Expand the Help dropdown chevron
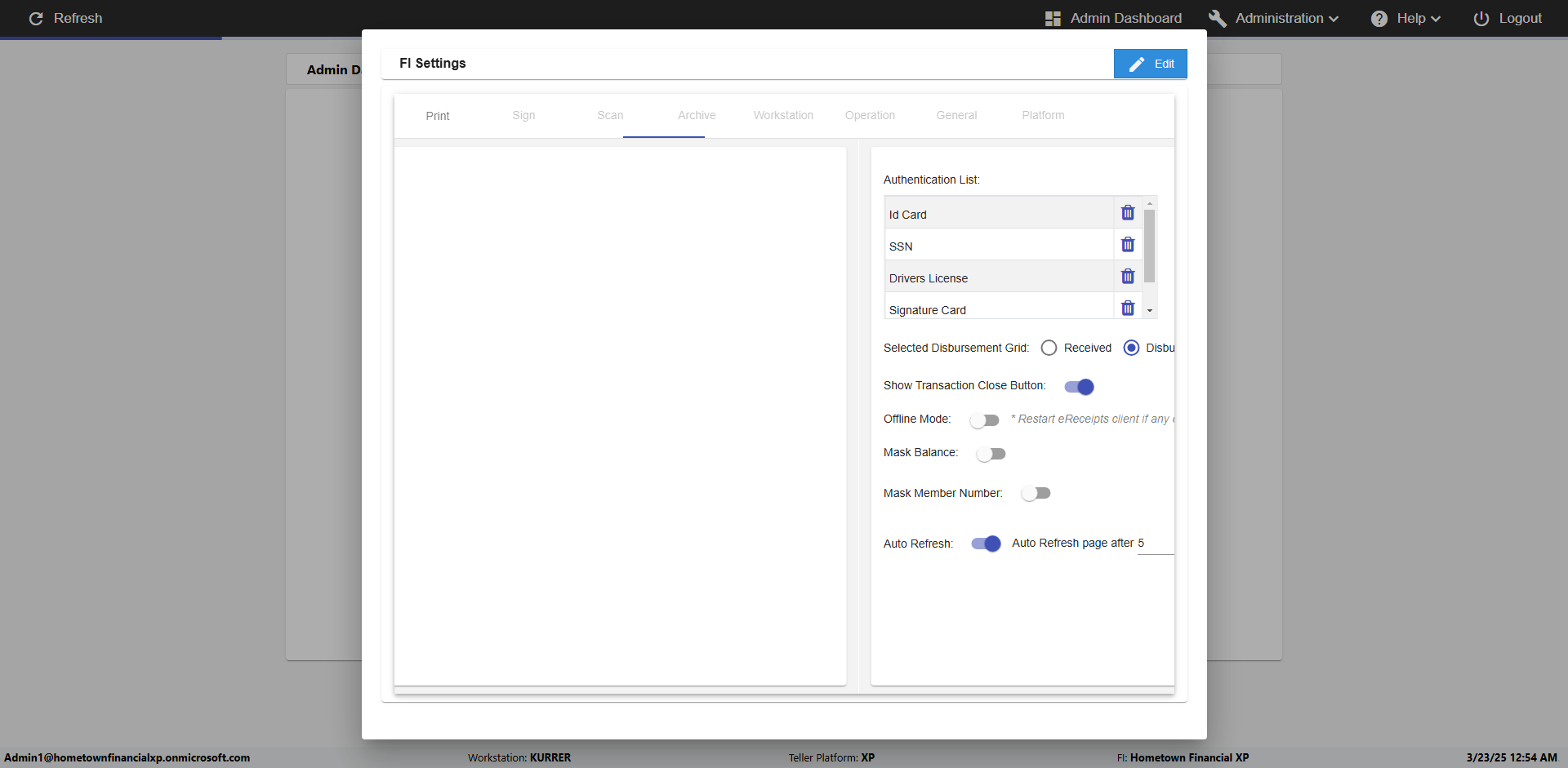Screen dimensions: 1568x768 click(x=1436, y=19)
